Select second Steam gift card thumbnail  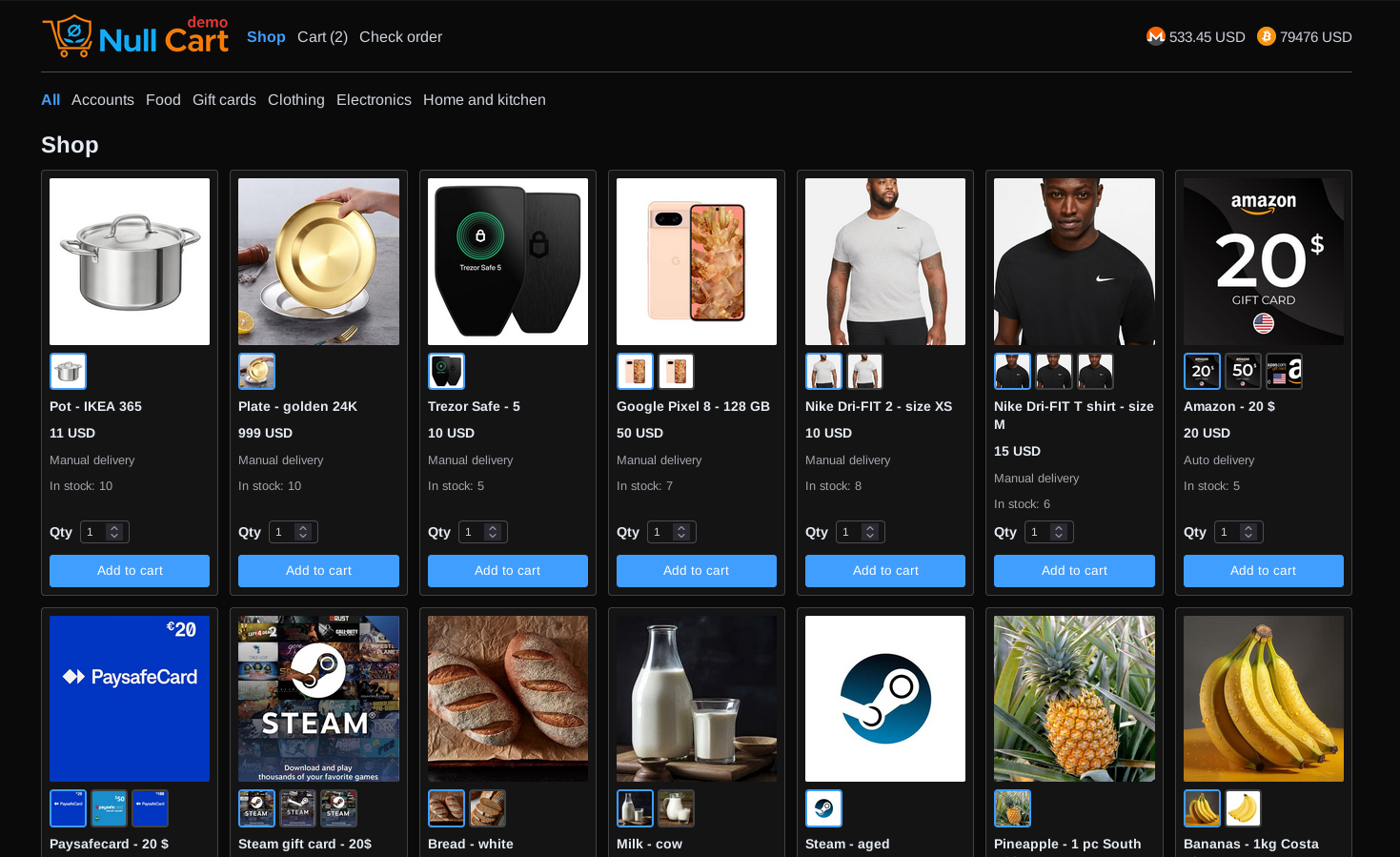(297, 808)
